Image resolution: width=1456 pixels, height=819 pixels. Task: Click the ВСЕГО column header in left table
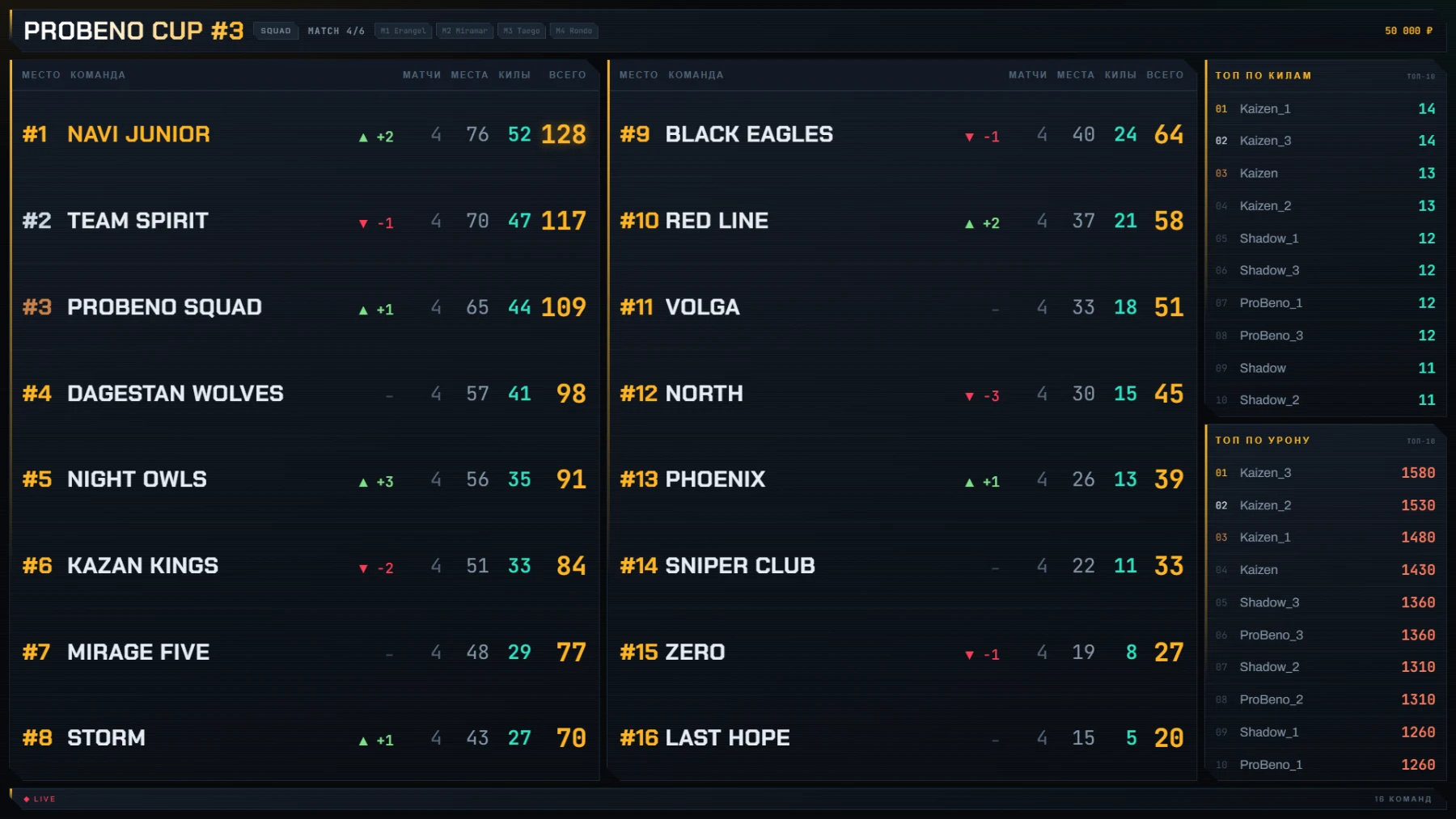567,75
